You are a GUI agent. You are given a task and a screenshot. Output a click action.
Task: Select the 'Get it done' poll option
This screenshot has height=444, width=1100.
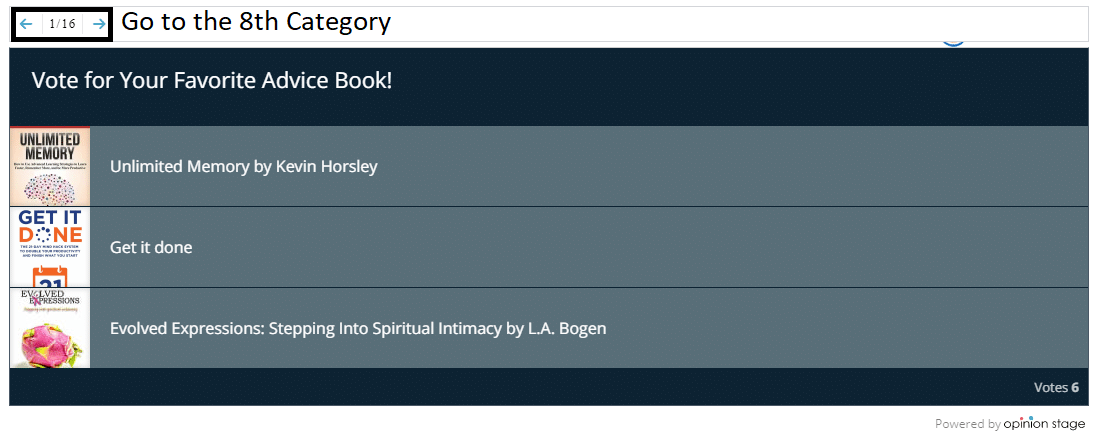(549, 247)
